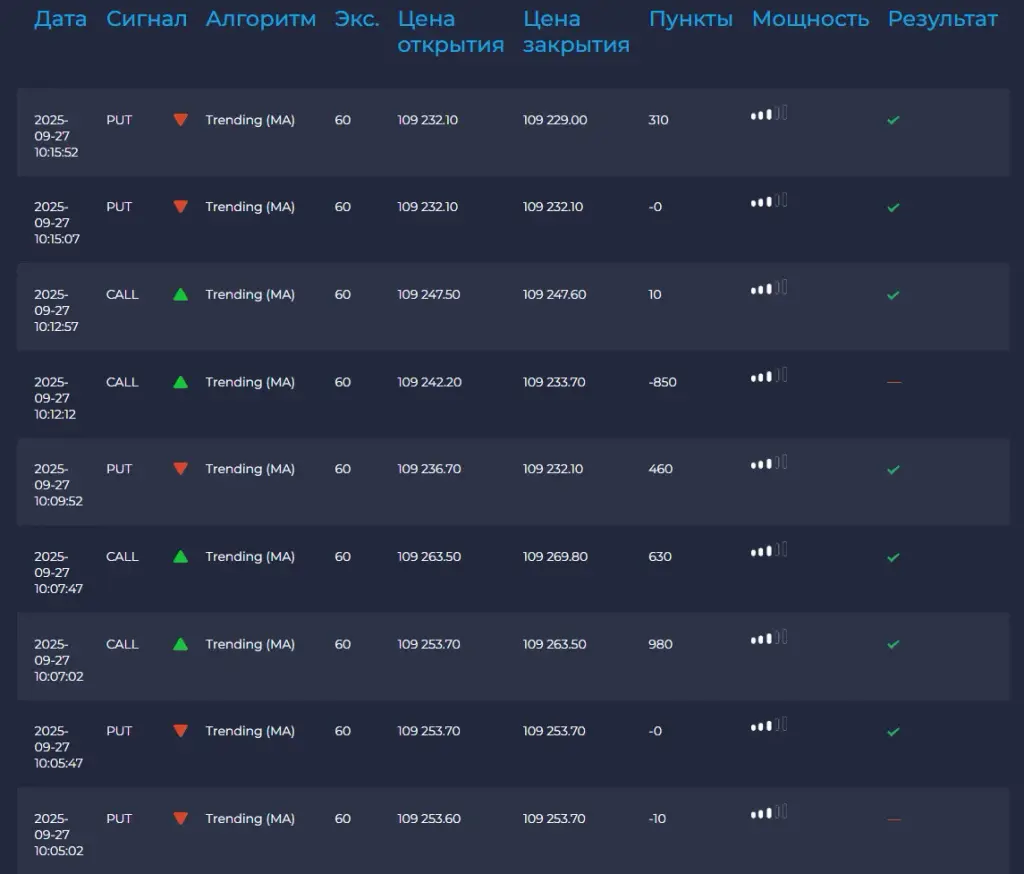Screen dimensions: 1024x874
Task: Click the red down arrow in the 10:05:47 row
Action: click(x=181, y=730)
